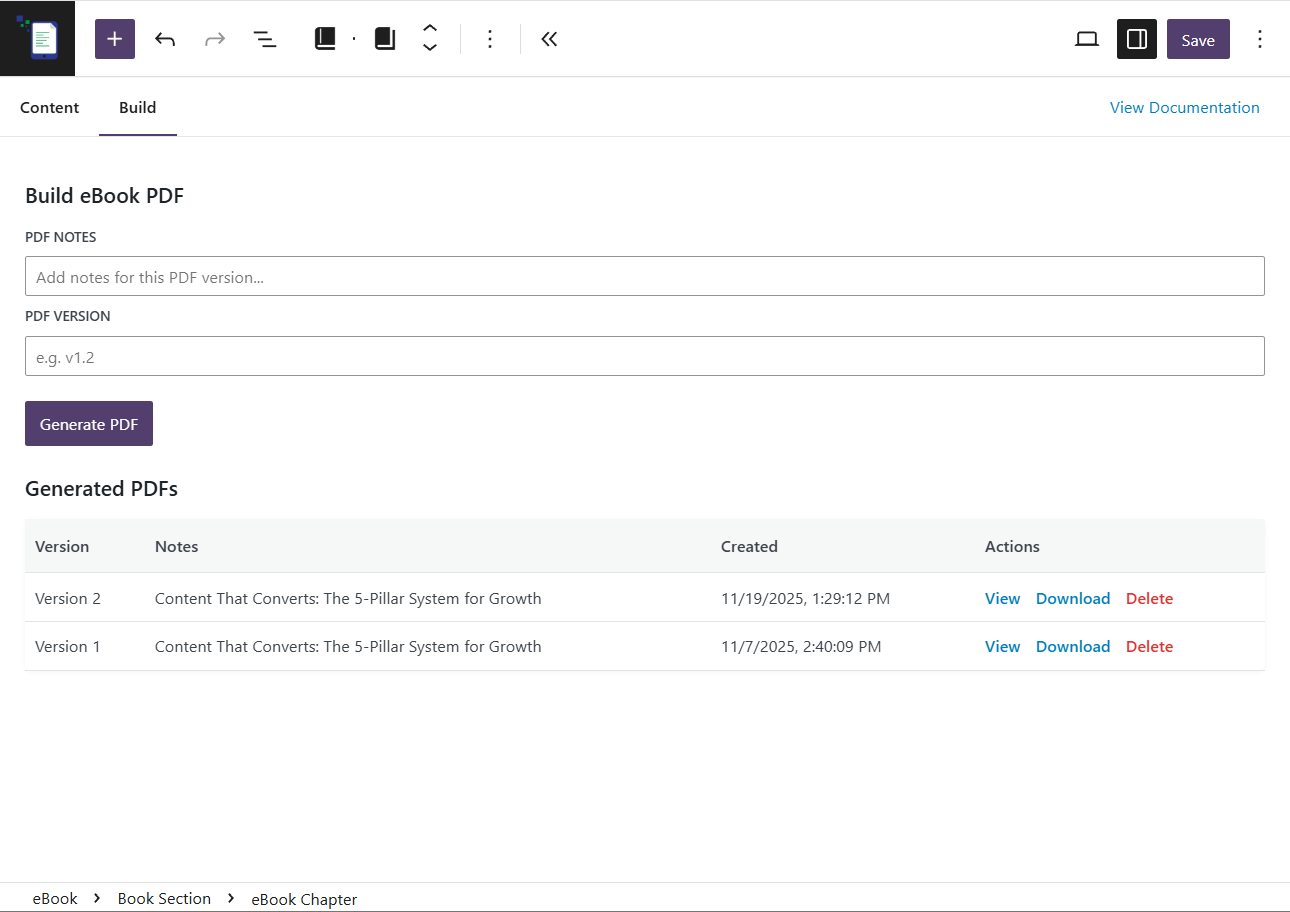Move the block up with the up chevron
Screen dimensions: 1290x912
pyautogui.click(x=430, y=28)
